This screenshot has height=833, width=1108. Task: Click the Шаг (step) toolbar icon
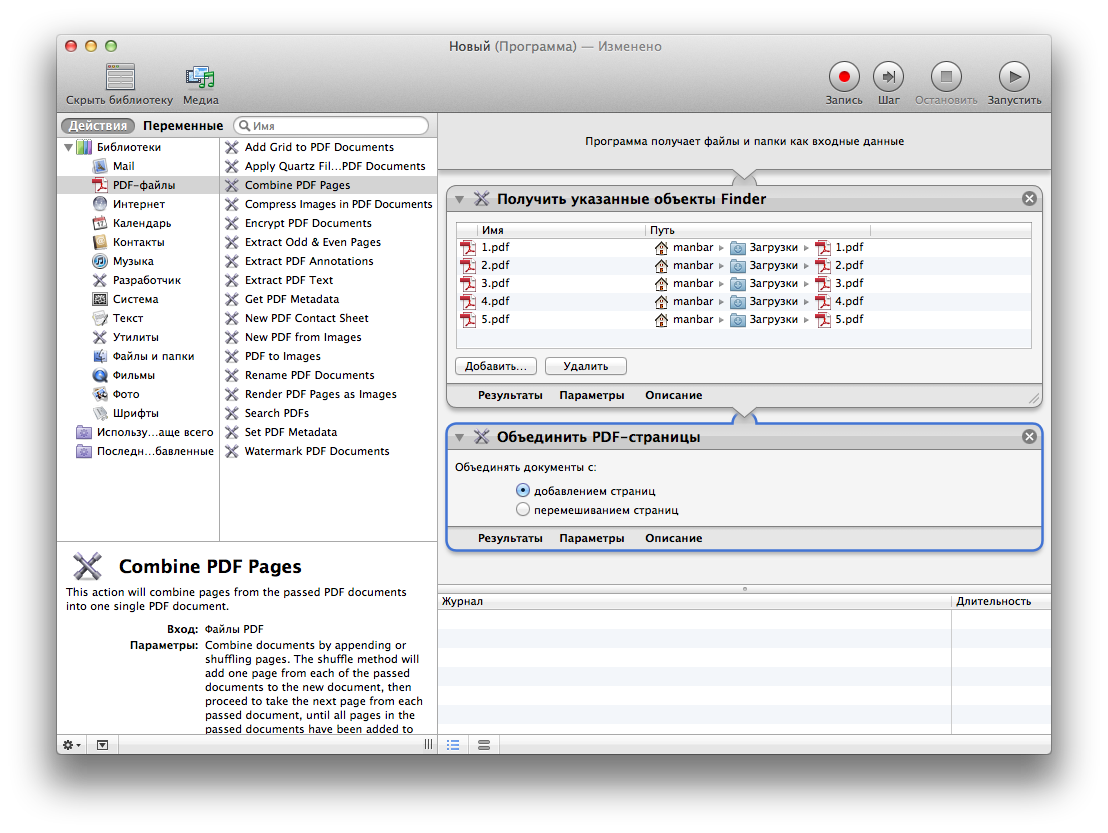pos(888,78)
